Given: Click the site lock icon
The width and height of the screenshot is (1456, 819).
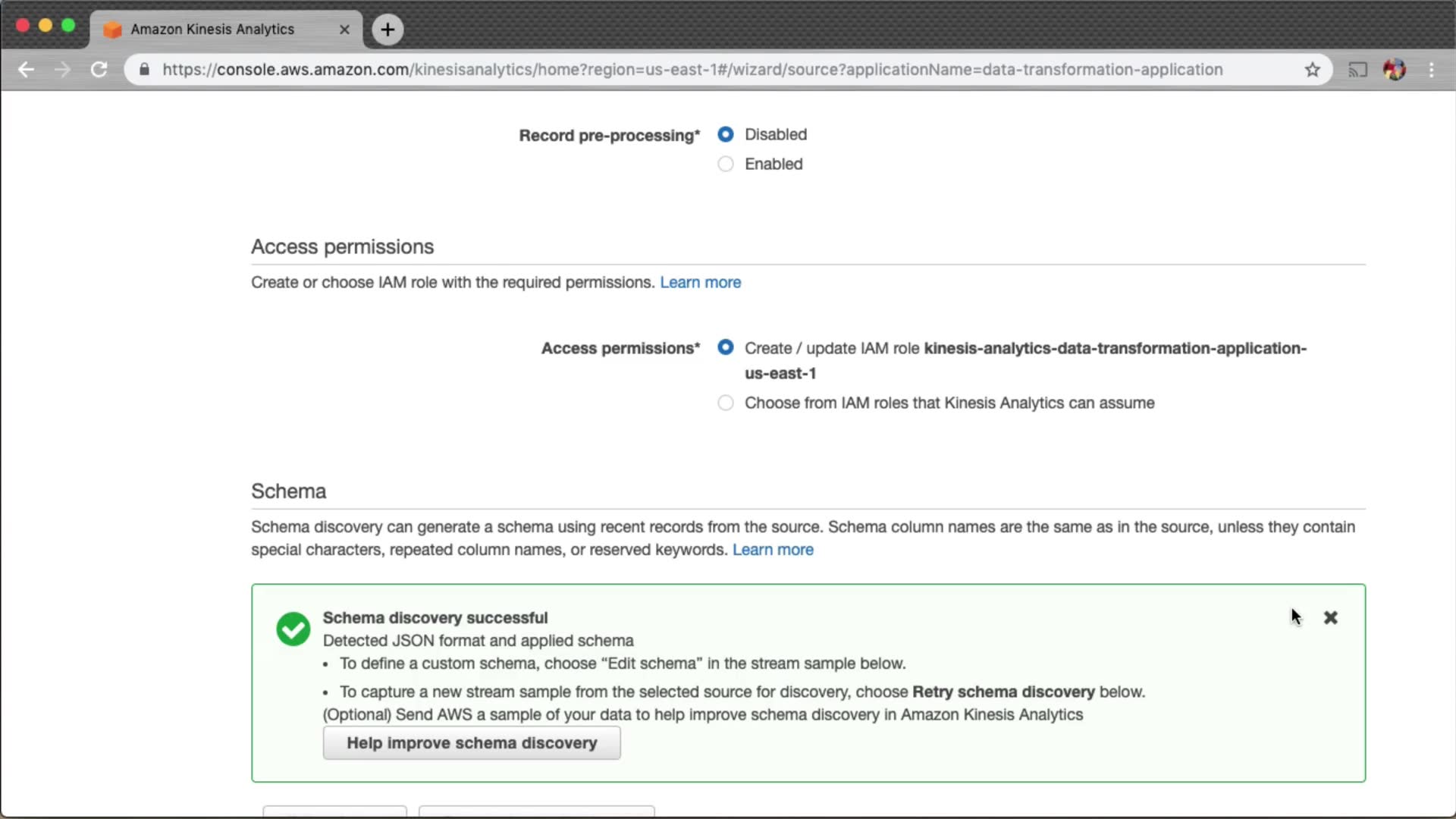Looking at the screenshot, I should click(x=144, y=70).
